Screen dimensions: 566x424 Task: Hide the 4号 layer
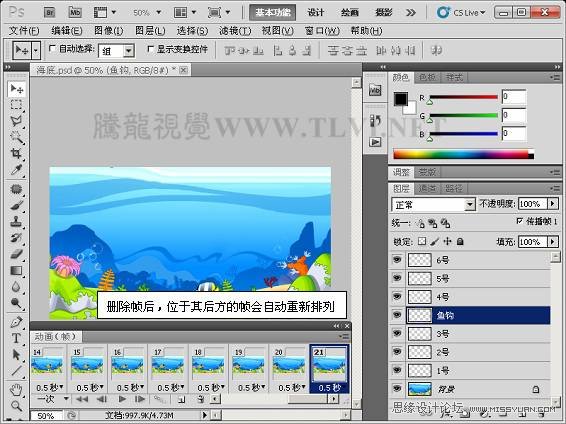click(x=397, y=296)
